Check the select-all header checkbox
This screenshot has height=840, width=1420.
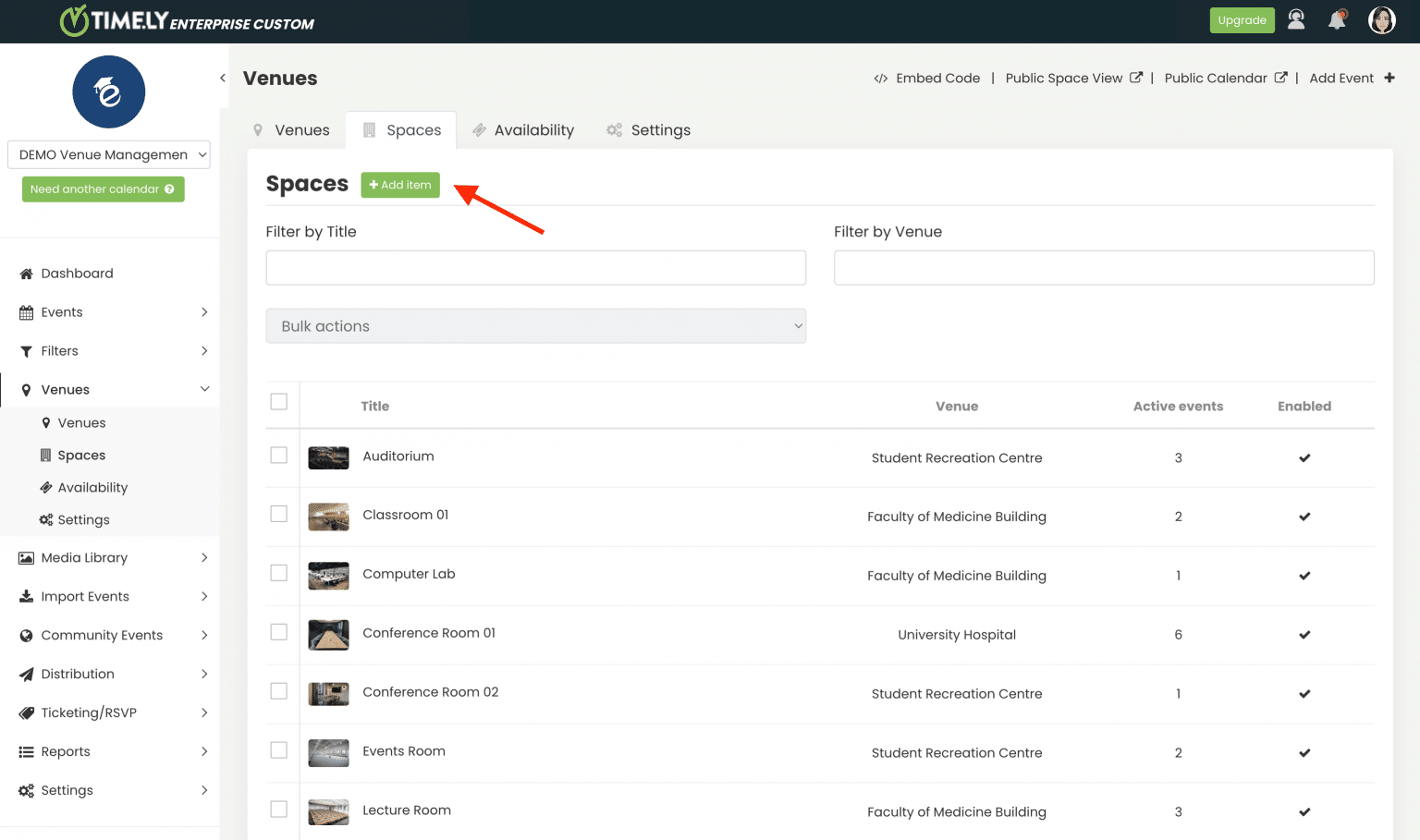tap(278, 402)
